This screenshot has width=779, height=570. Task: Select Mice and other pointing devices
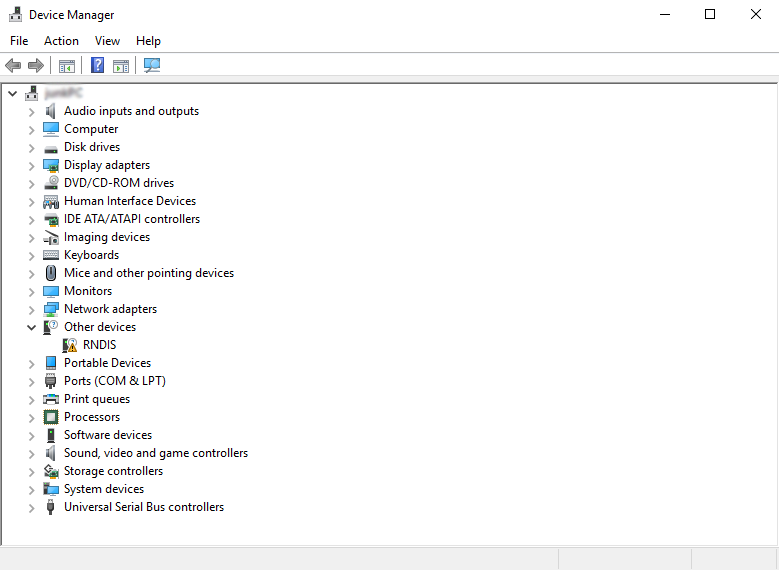pyautogui.click(x=148, y=273)
